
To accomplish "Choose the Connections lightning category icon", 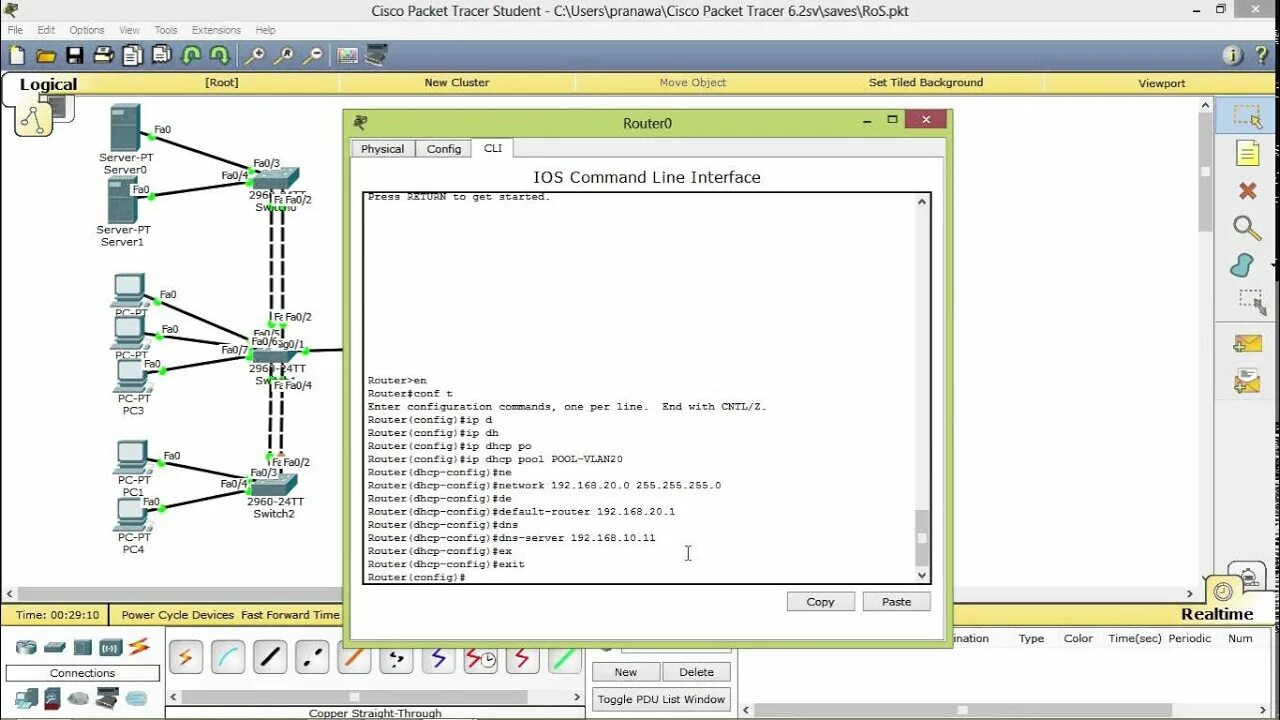I will tap(138, 647).
